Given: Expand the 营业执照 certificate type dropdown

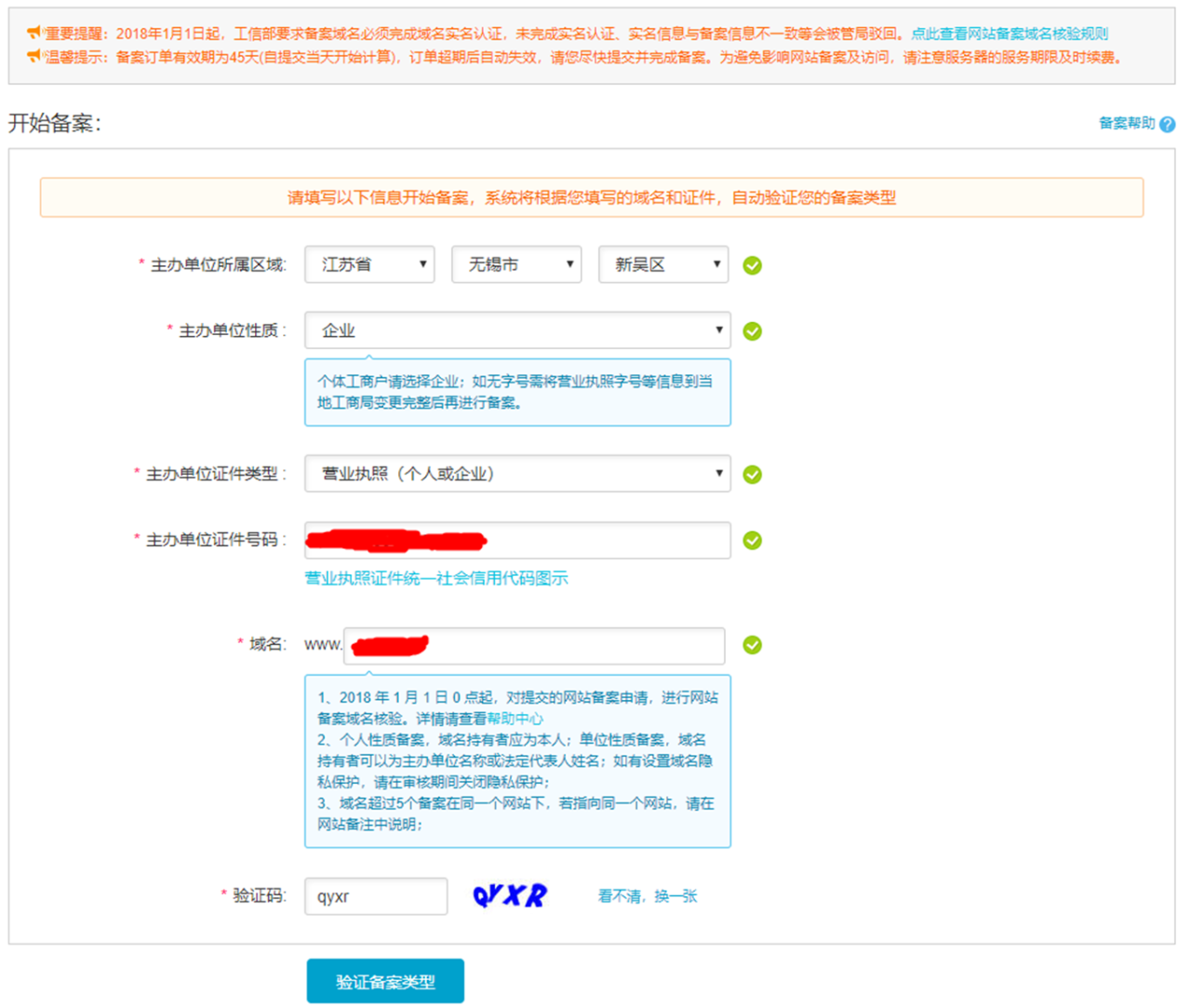Looking at the screenshot, I should 517,474.
